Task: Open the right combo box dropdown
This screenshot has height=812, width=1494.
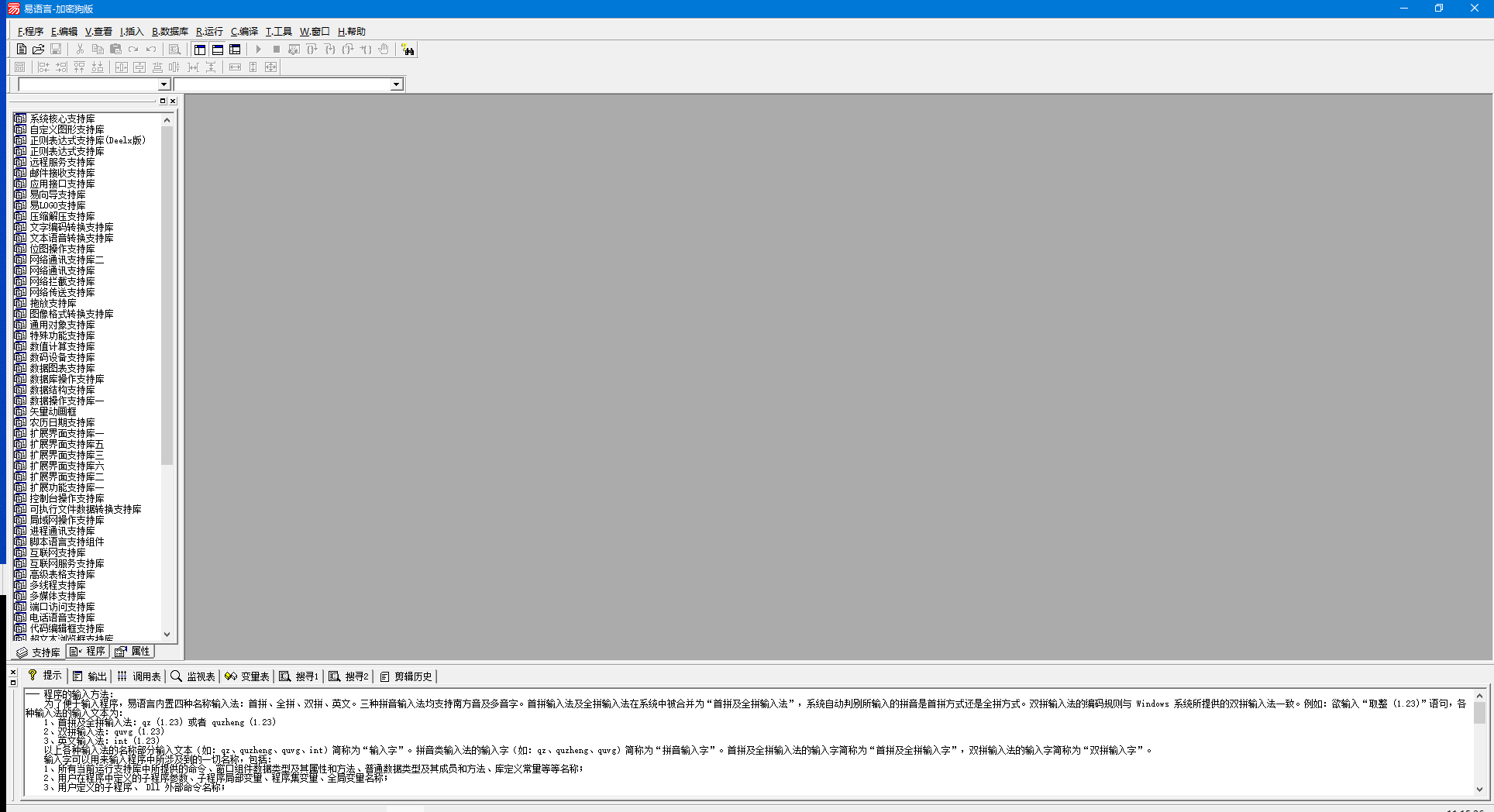Action: point(395,84)
